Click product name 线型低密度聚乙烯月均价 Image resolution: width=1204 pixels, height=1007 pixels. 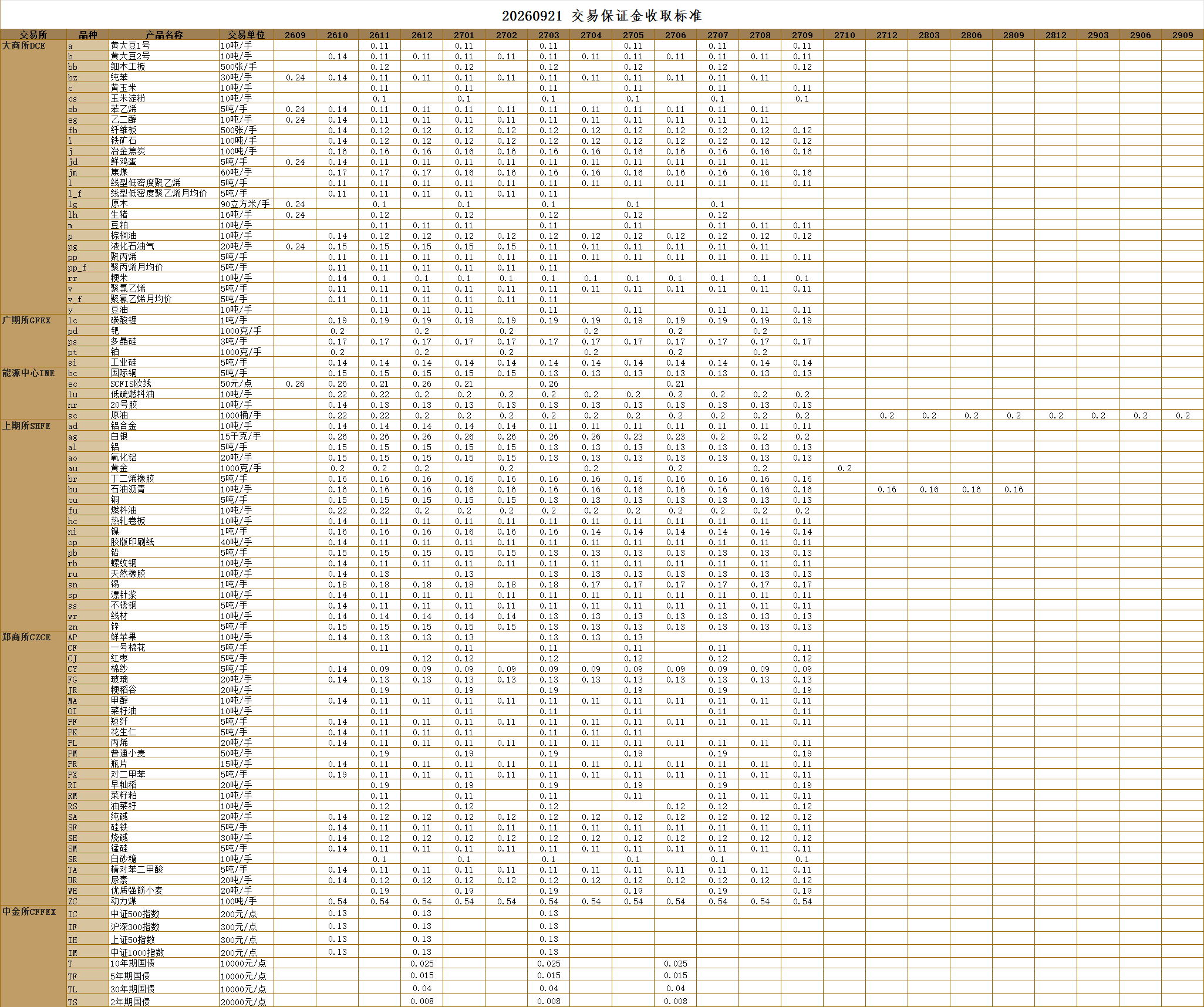coord(159,194)
